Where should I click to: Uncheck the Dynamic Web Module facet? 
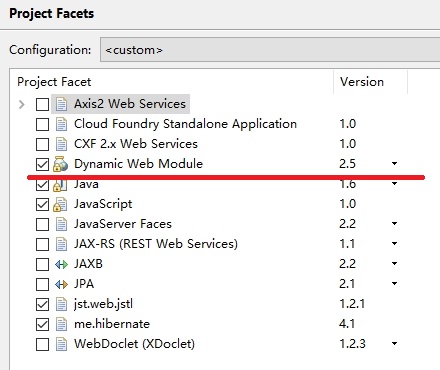click(42, 165)
